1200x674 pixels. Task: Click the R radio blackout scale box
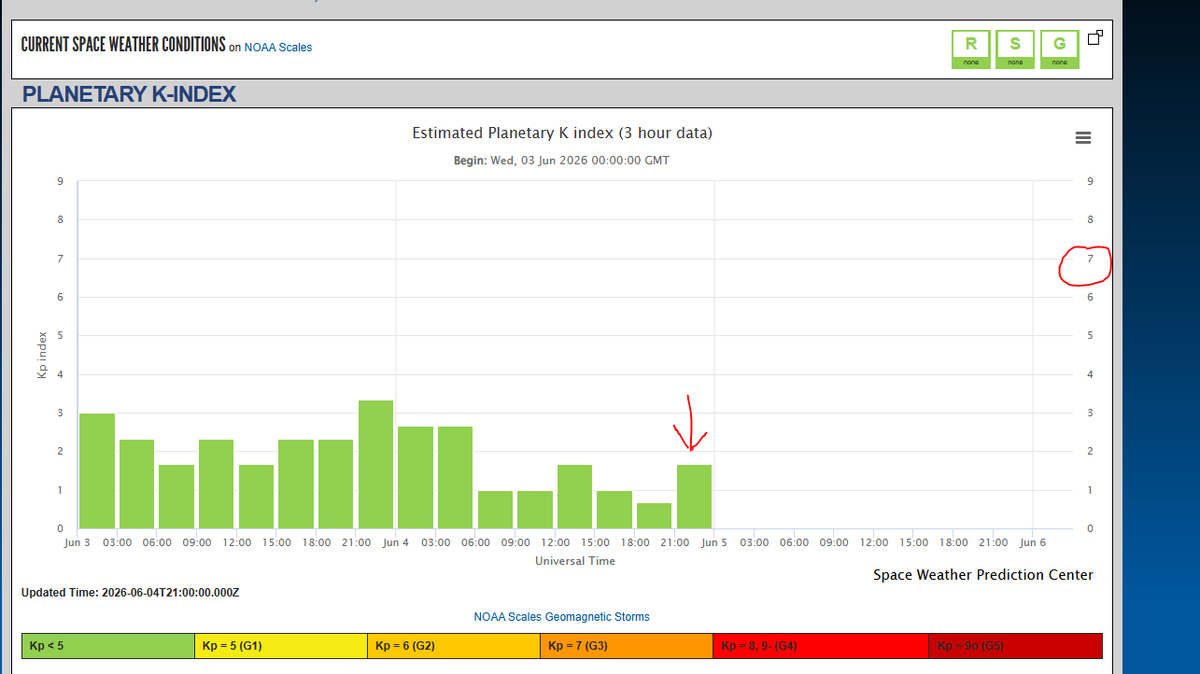(x=970, y=49)
